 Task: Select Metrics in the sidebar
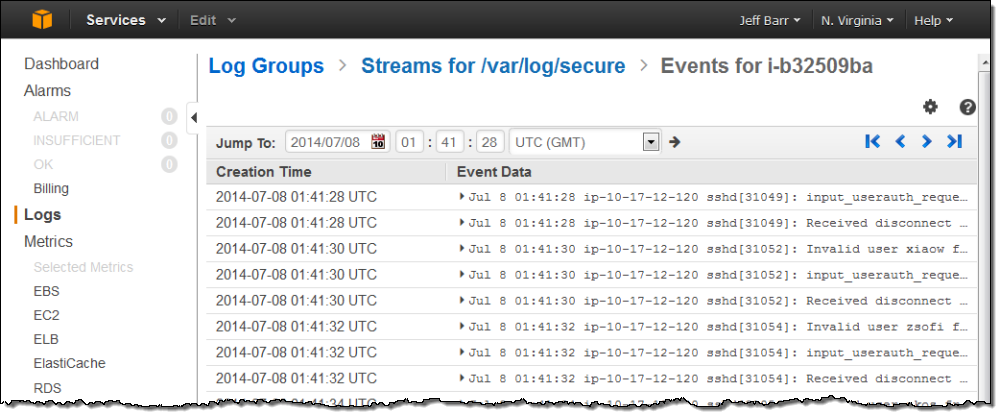[48, 241]
